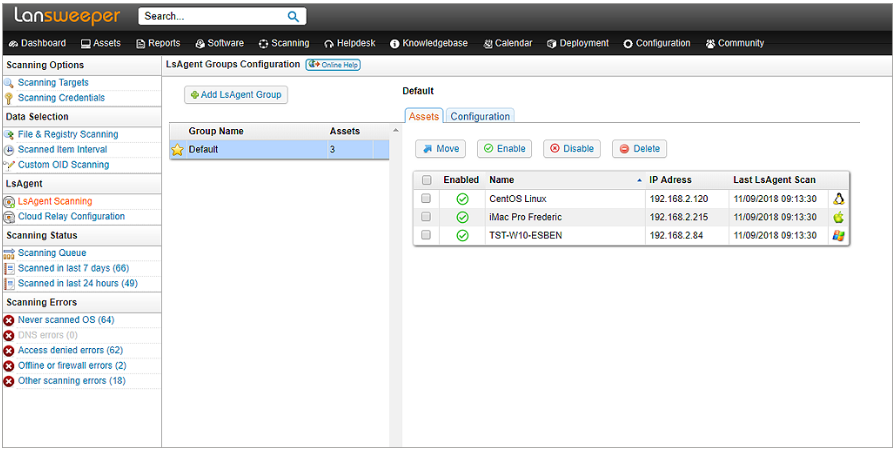Click green enabled checkmark for TST-W10-ESBEN

pos(462,235)
